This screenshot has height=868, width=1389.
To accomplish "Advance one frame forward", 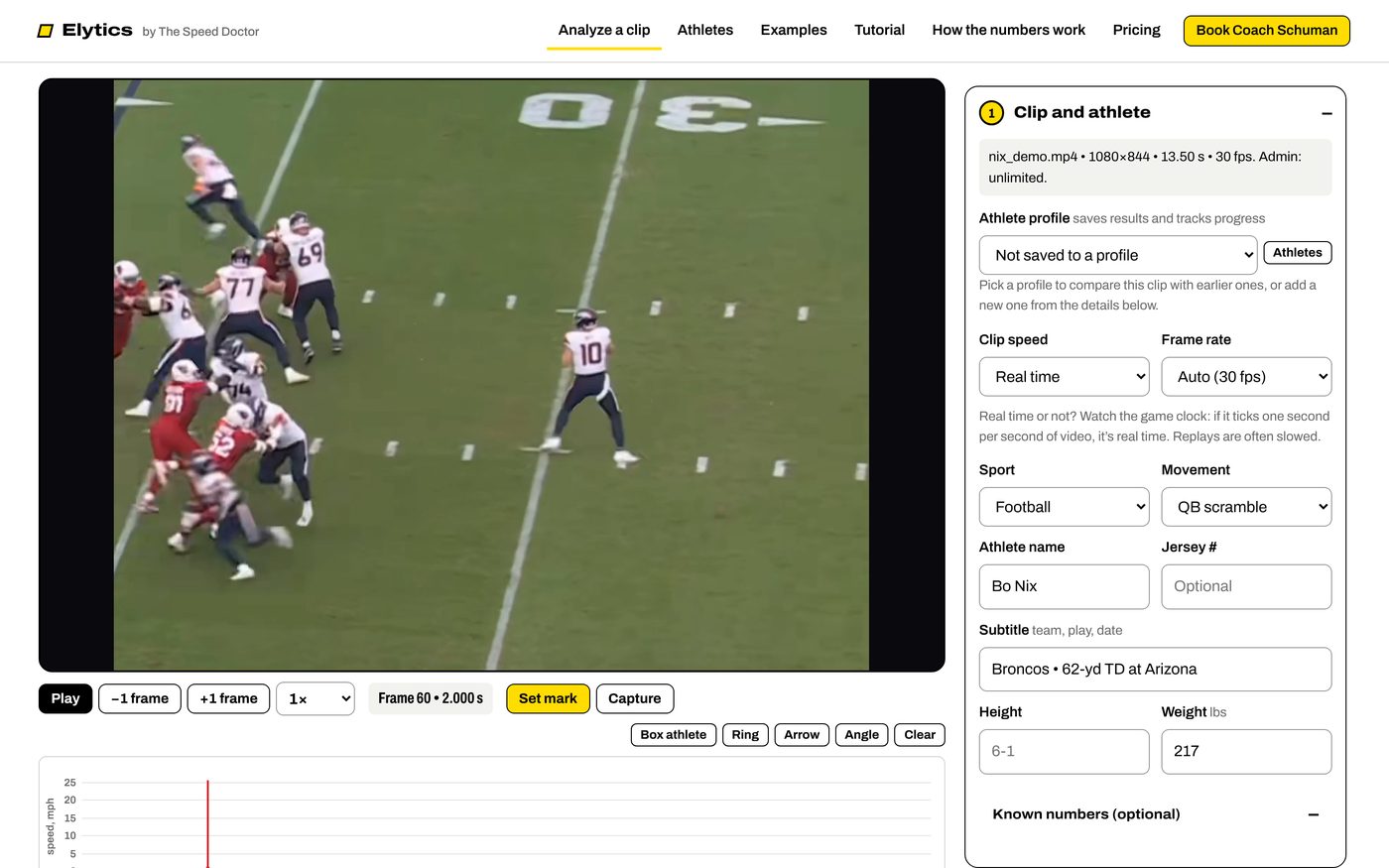I will click(x=228, y=698).
